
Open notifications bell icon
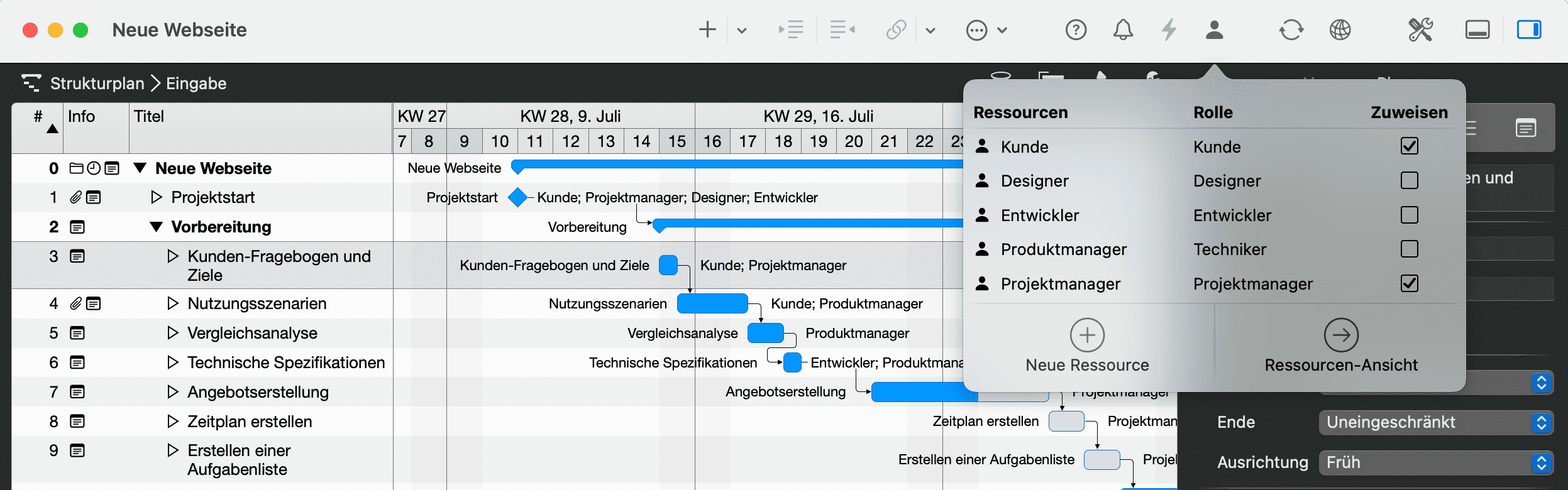point(1123,30)
